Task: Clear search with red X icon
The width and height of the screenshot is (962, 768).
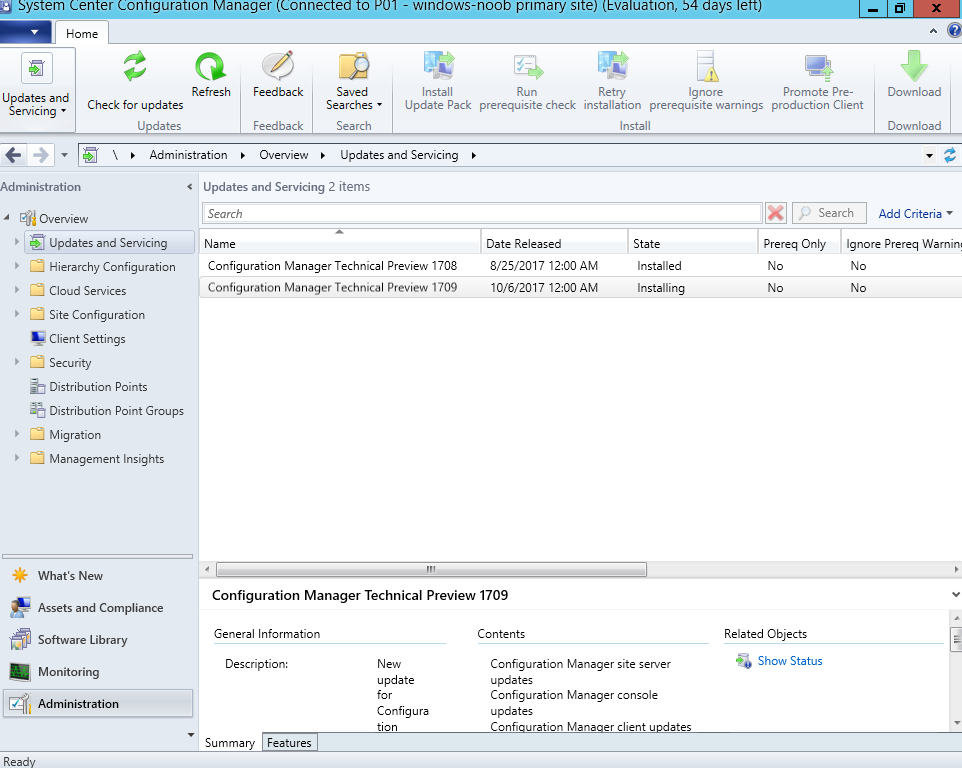Action: 775,213
